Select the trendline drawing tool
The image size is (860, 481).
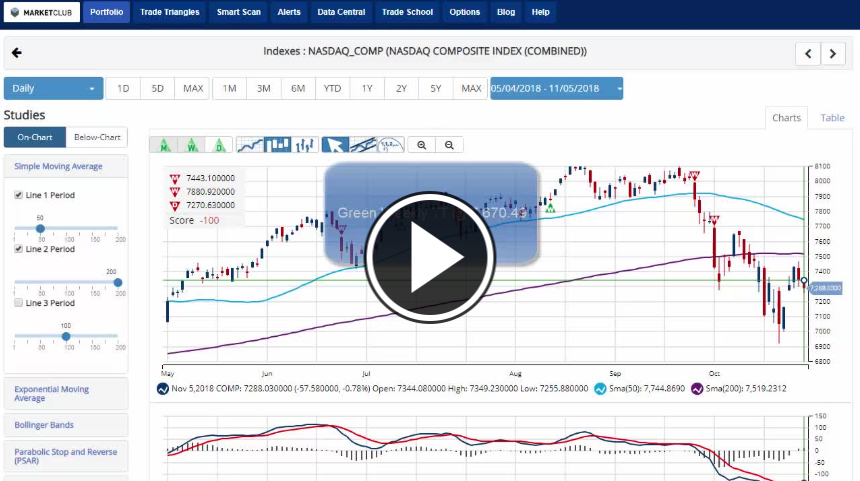363,145
